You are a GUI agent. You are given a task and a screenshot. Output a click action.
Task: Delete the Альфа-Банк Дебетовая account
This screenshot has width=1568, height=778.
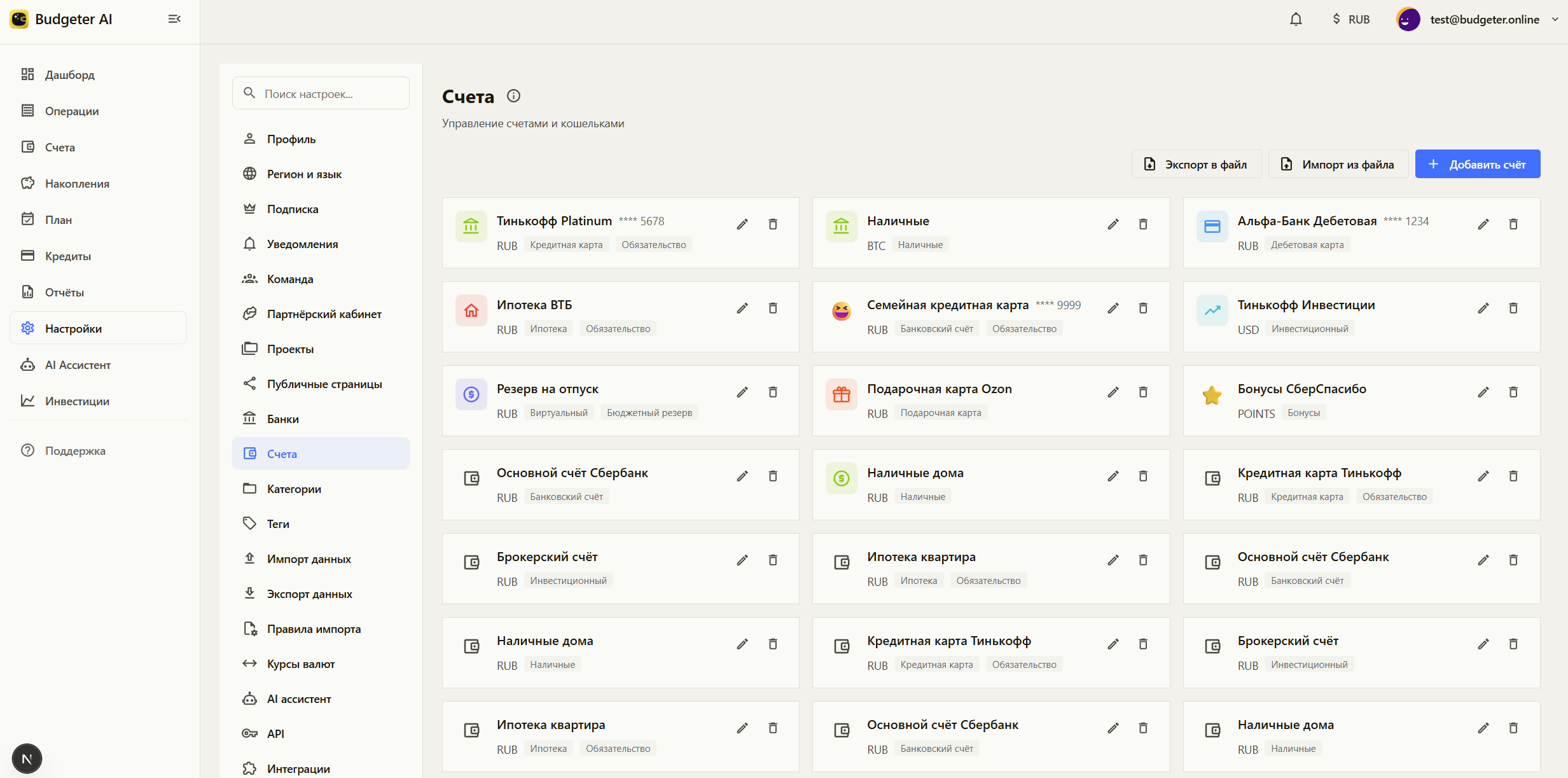click(1513, 224)
